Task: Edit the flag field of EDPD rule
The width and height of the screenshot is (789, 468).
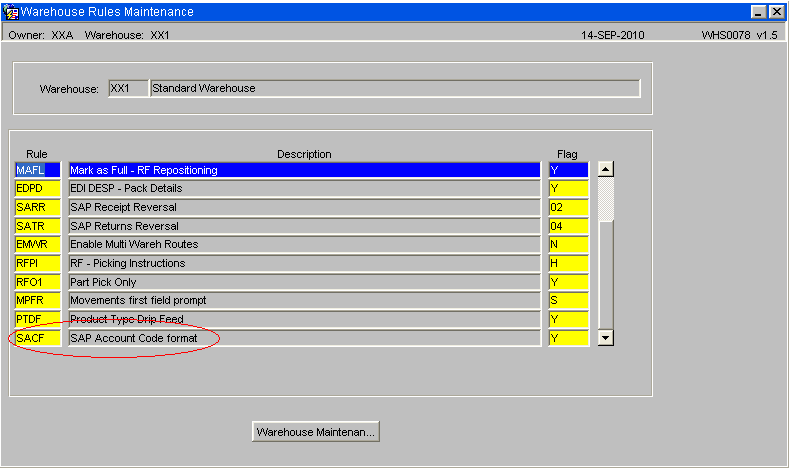Action: [x=569, y=188]
